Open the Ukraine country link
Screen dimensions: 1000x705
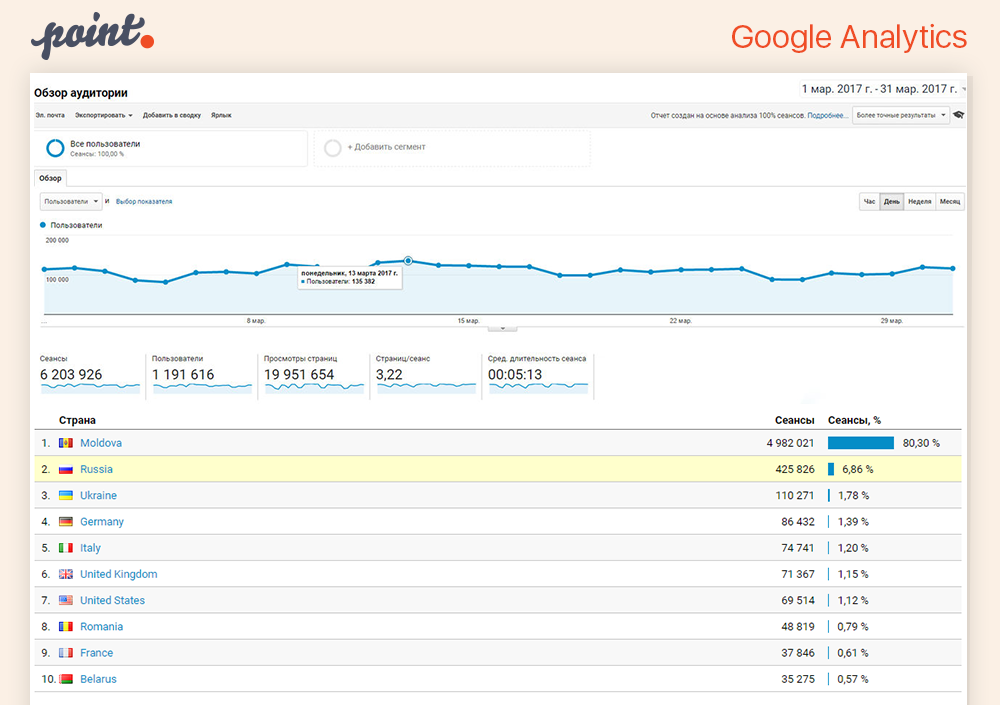click(98, 495)
